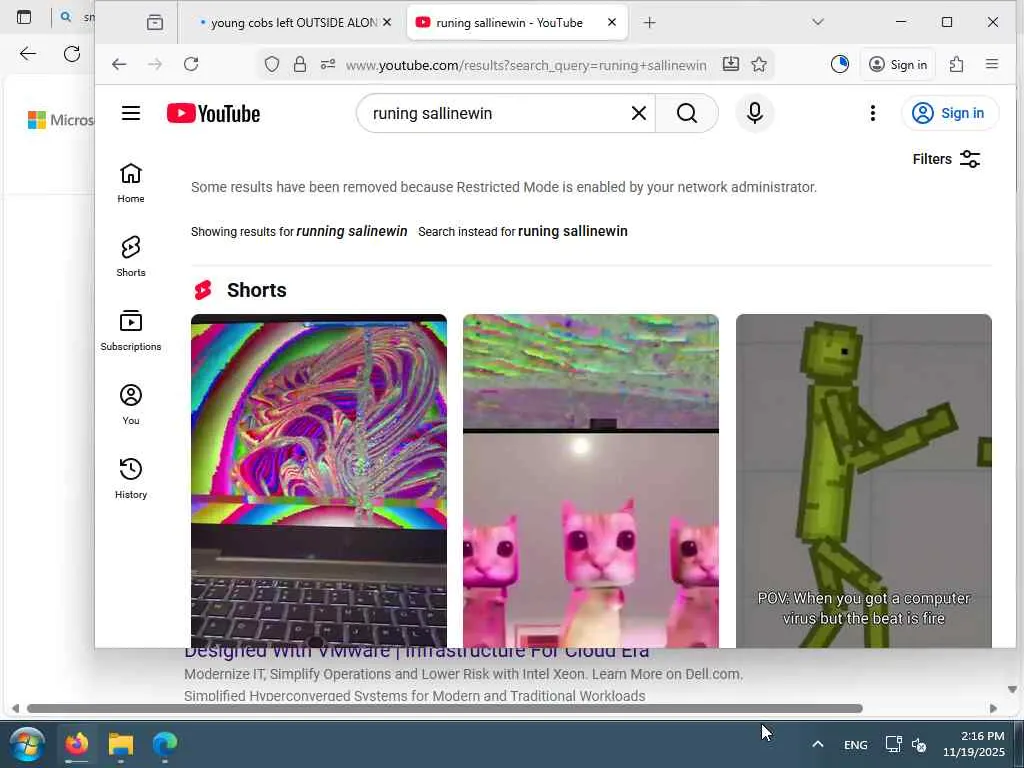Click the YouTube logo
Screen dimensions: 1024x768
(213, 113)
